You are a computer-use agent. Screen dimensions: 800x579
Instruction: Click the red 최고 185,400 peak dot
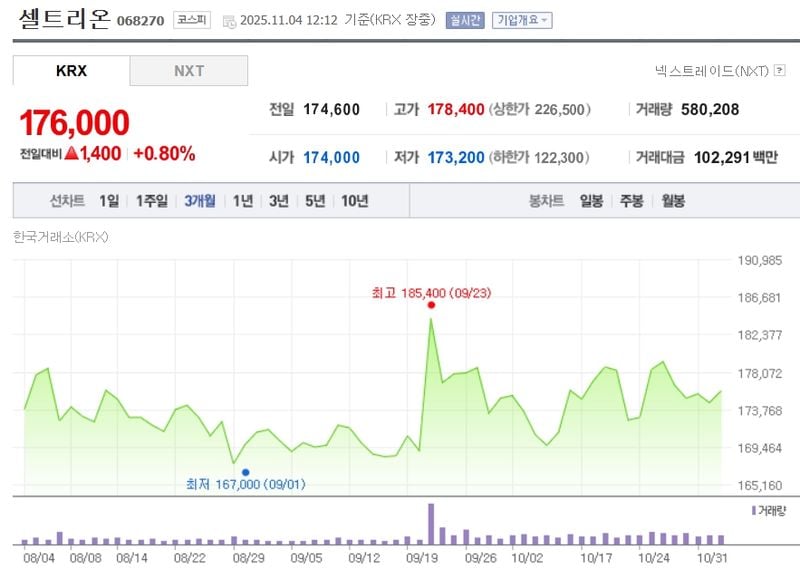tap(431, 305)
